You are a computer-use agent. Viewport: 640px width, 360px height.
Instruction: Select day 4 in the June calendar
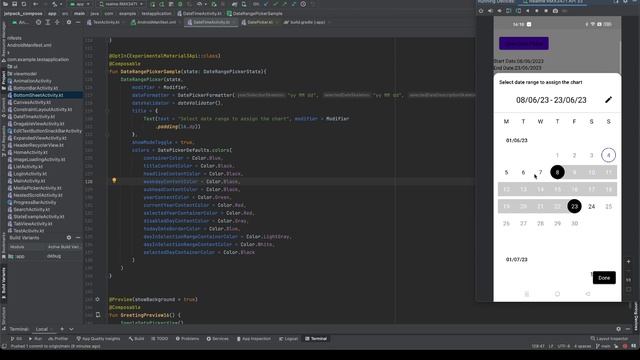coord(608,155)
